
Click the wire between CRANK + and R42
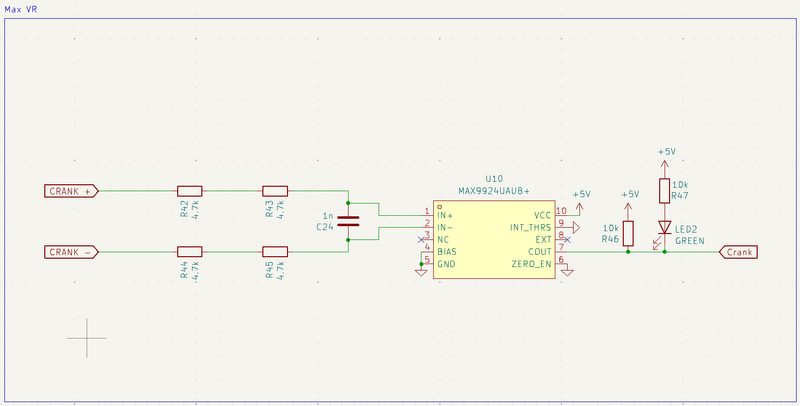[x=138, y=191]
